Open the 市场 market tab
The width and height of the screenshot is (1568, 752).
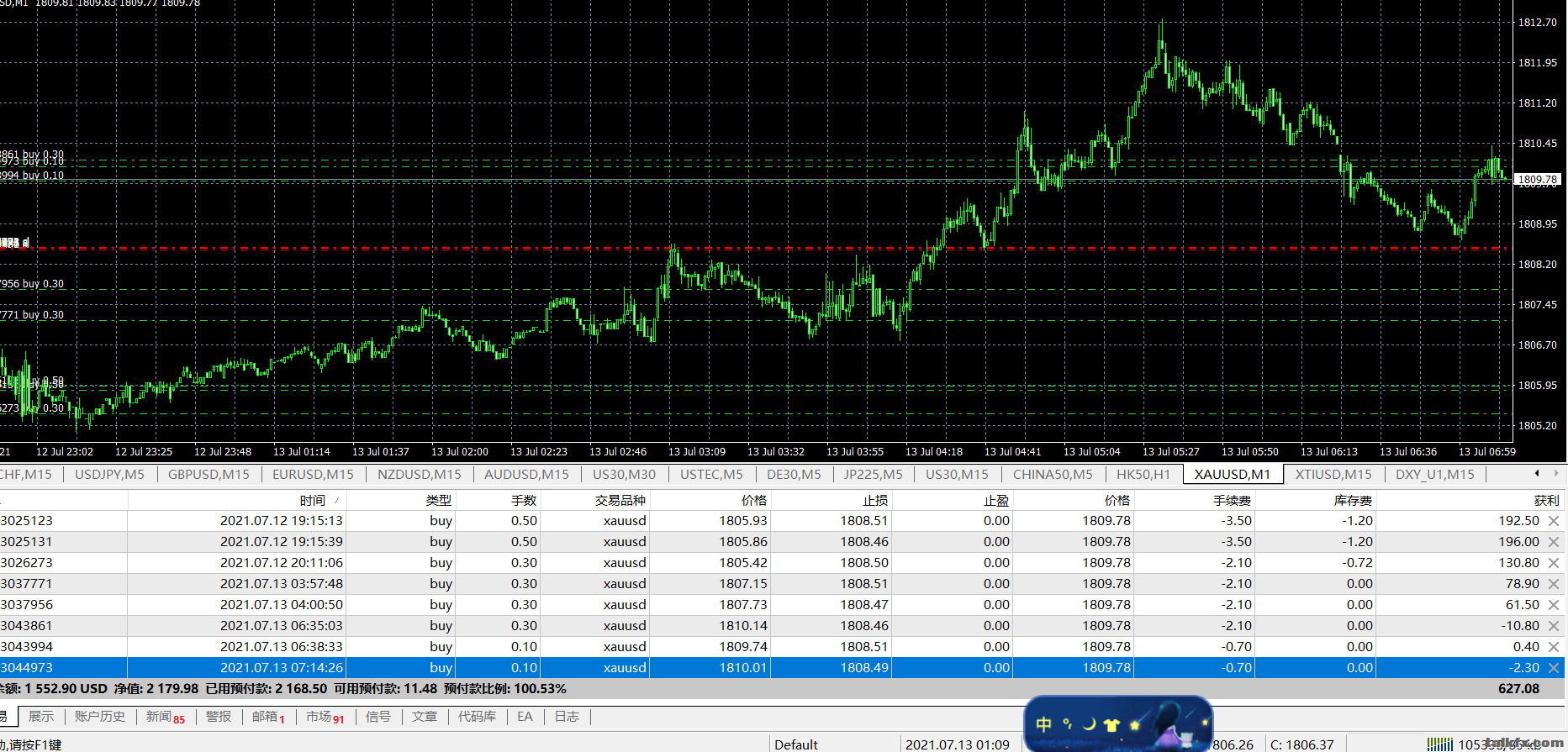click(325, 718)
